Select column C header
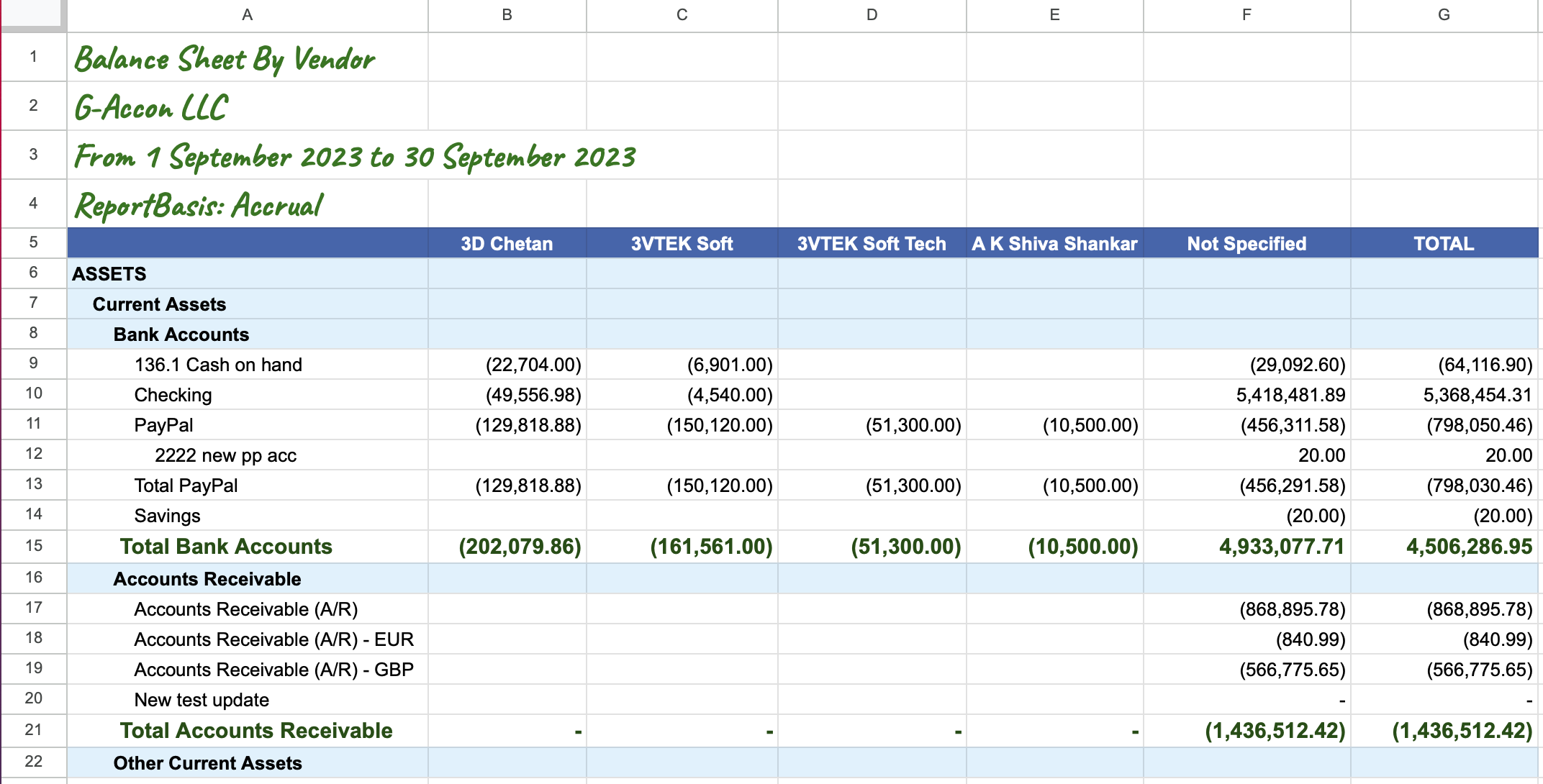 pyautogui.click(x=682, y=15)
